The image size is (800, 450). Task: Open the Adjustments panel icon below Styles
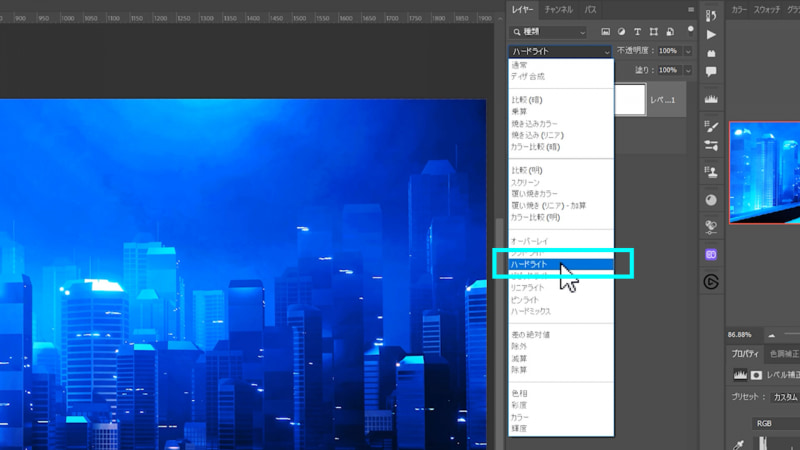(711, 227)
